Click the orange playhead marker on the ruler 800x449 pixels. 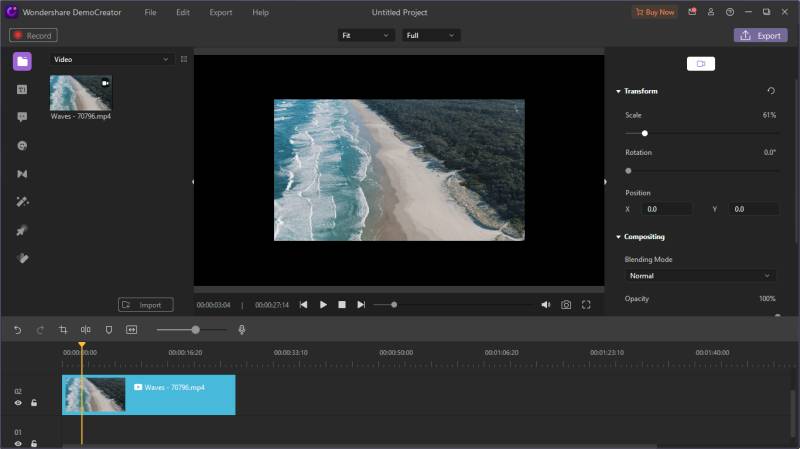(82, 346)
